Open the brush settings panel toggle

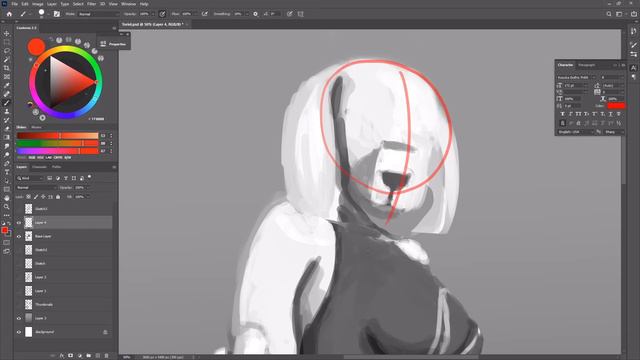pyautogui.click(x=57, y=14)
